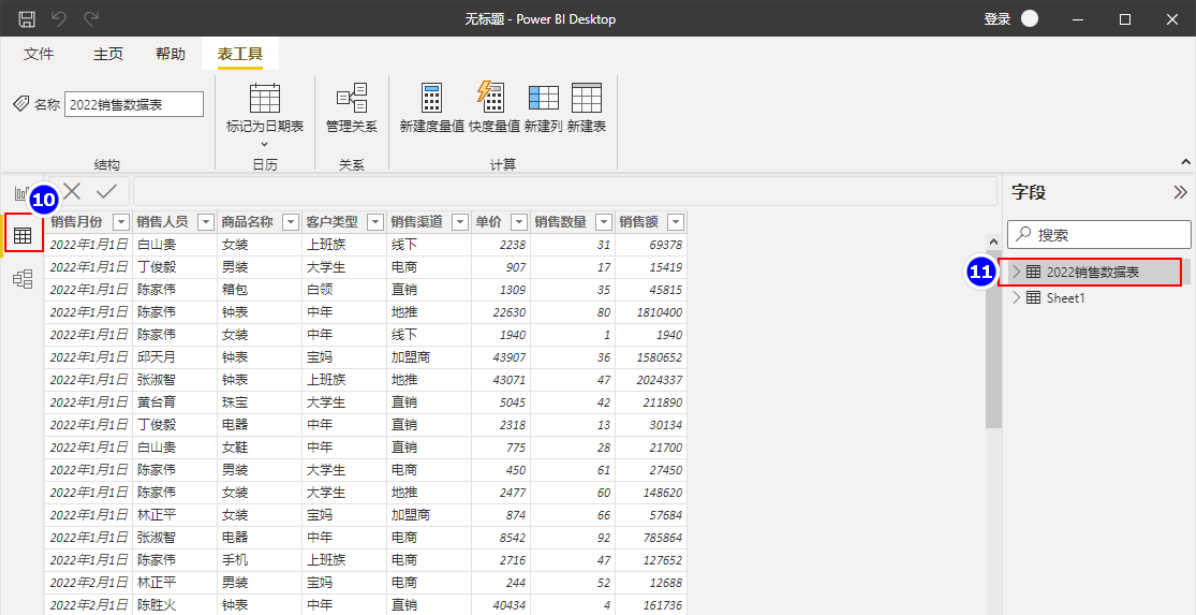Select the 客户类型 column header
This screenshot has height=615, width=1196.
(332, 222)
